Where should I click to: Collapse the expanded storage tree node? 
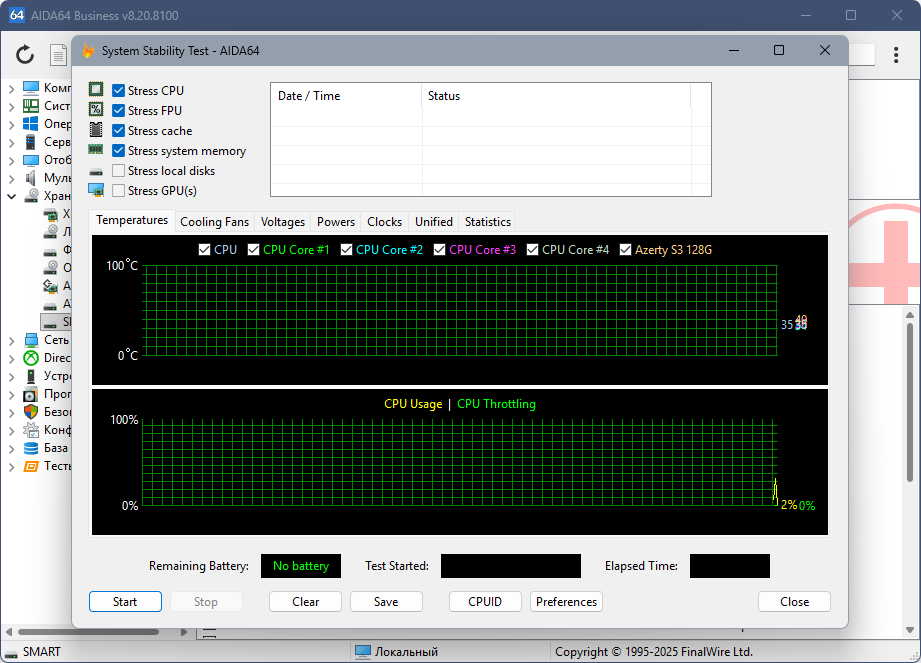click(x=11, y=196)
